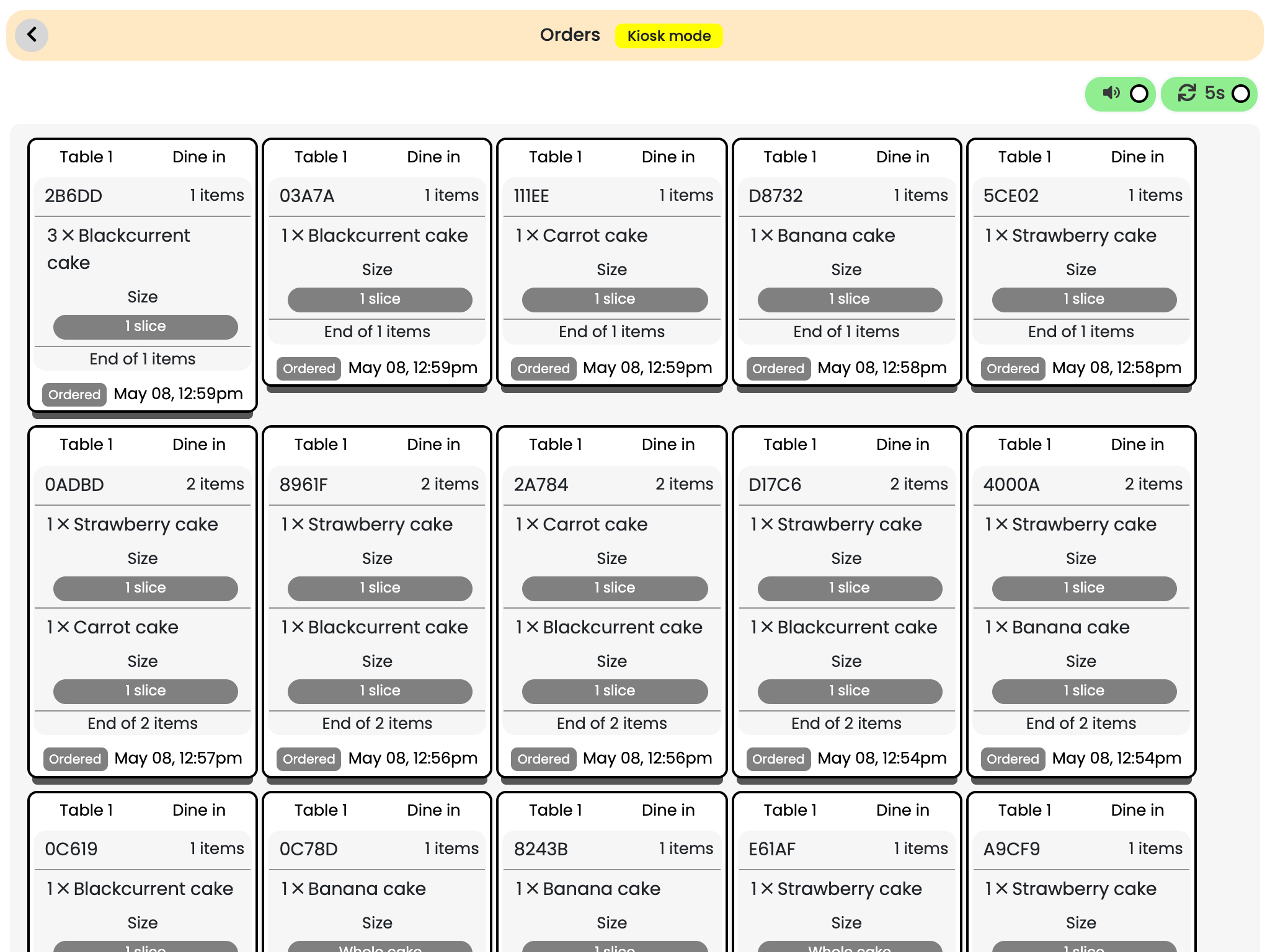The width and height of the screenshot is (1270, 952).
Task: Toggle the sound alert switch
Action: pyautogui.click(x=1139, y=94)
